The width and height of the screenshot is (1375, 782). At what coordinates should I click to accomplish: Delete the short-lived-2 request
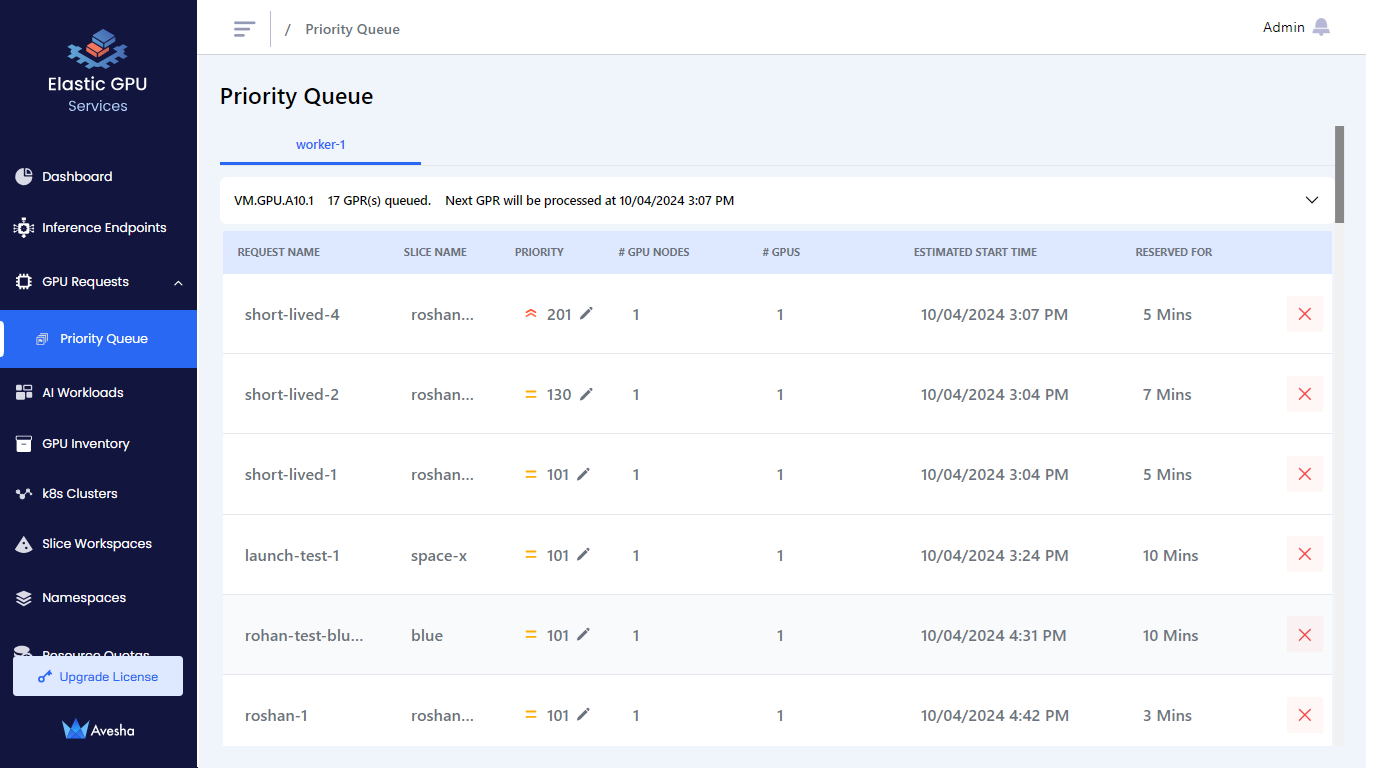(x=1304, y=394)
